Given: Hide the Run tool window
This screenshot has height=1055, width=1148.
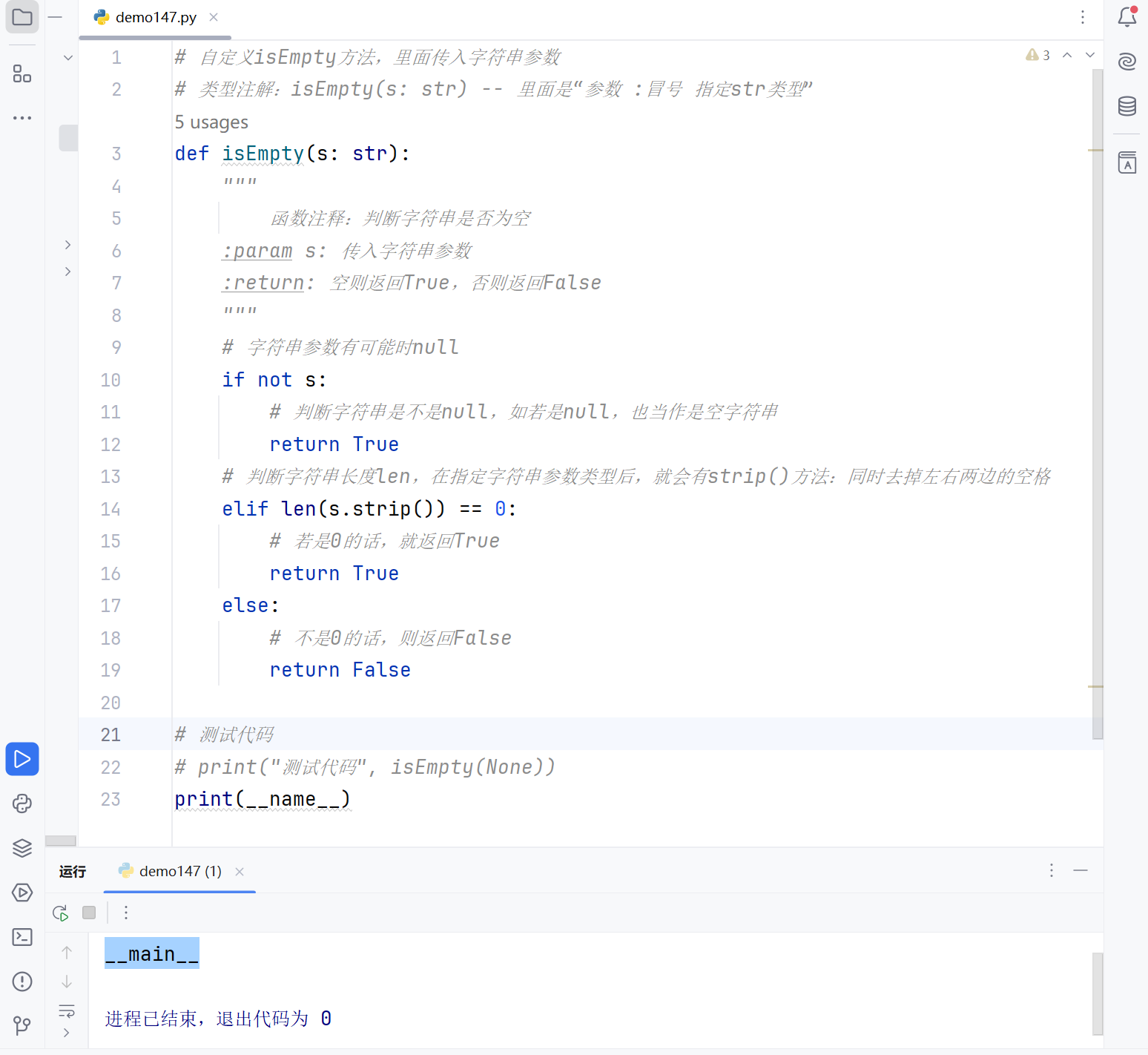Looking at the screenshot, I should tap(1081, 870).
